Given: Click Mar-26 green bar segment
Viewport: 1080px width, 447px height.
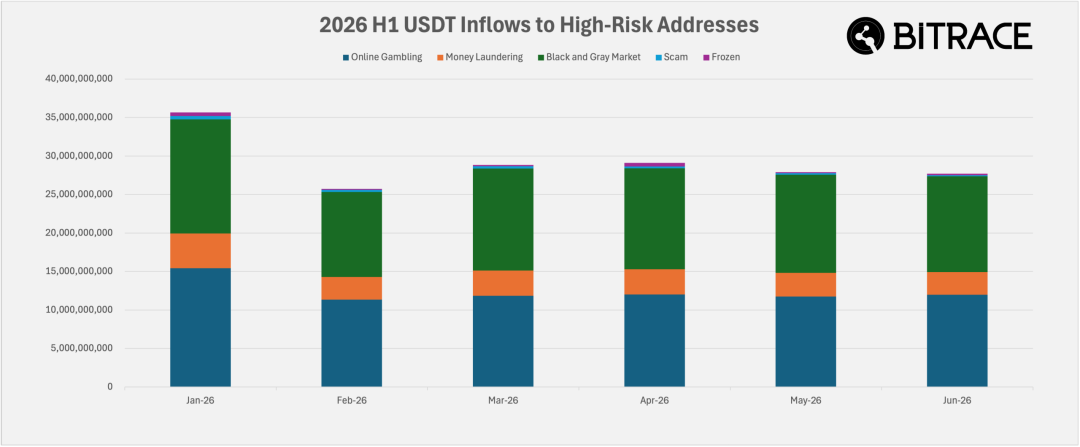Looking at the screenshot, I should [503, 219].
